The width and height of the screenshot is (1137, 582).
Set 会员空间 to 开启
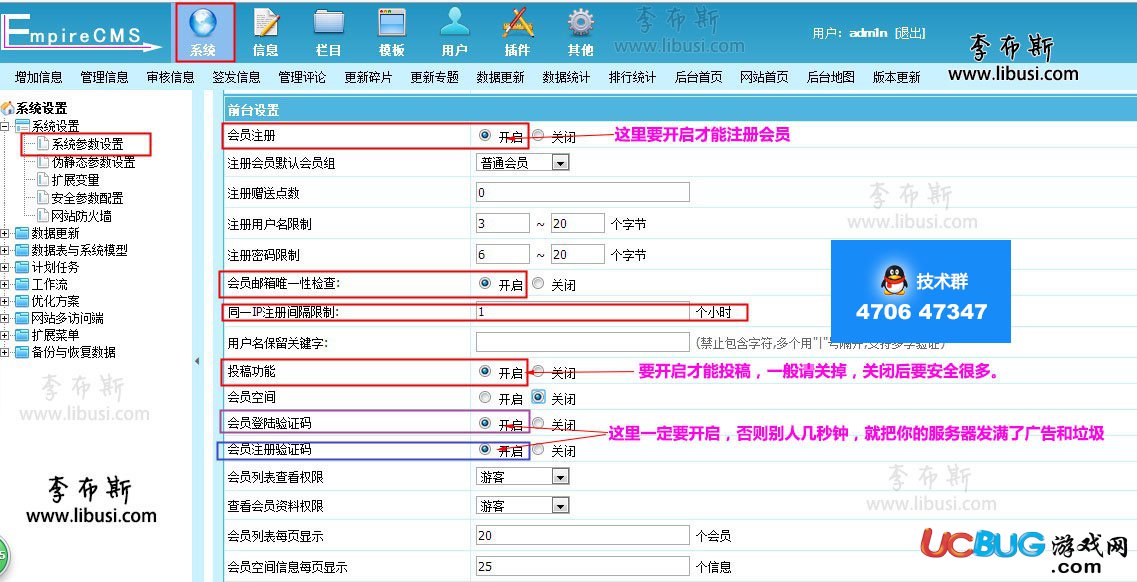(x=484, y=397)
